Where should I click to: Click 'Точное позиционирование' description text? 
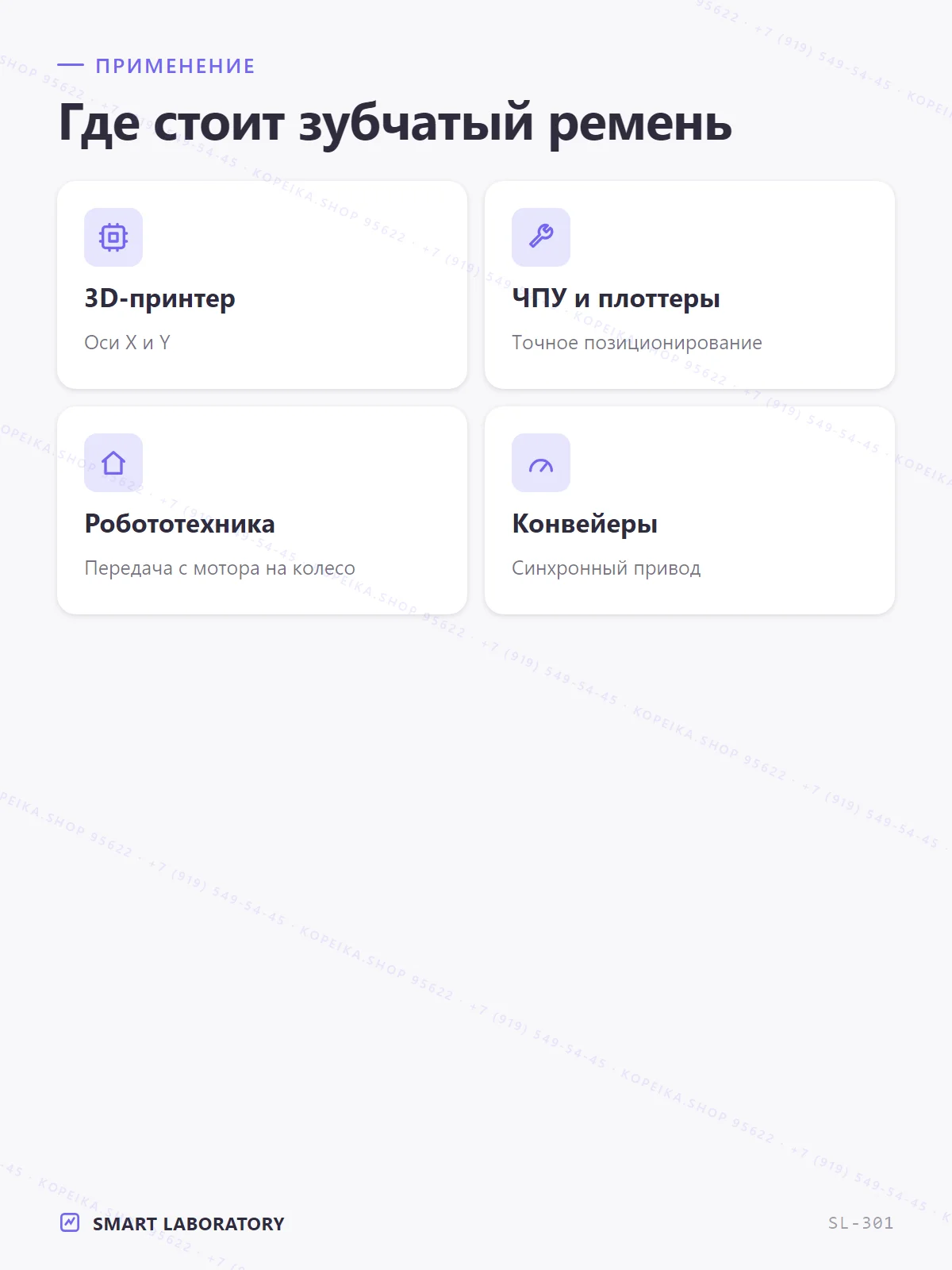pos(636,343)
